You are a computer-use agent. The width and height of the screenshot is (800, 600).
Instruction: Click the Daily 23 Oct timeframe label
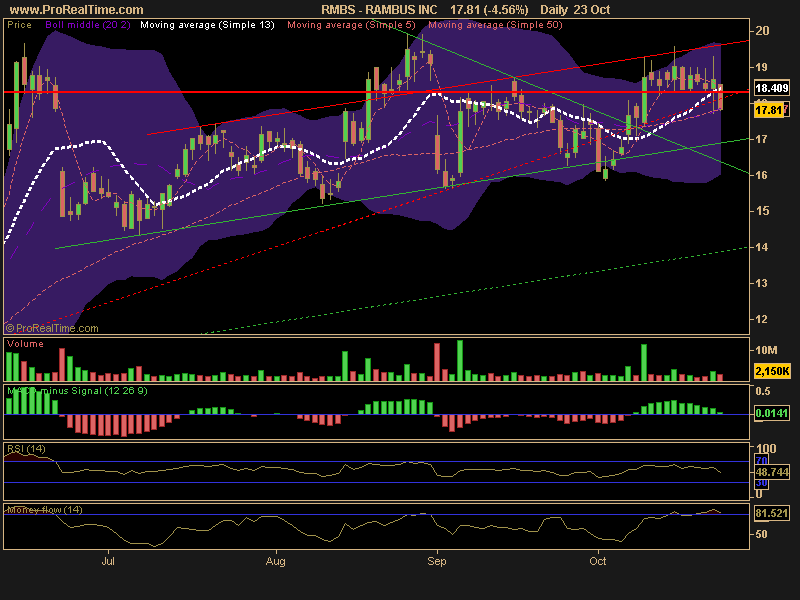[575, 10]
